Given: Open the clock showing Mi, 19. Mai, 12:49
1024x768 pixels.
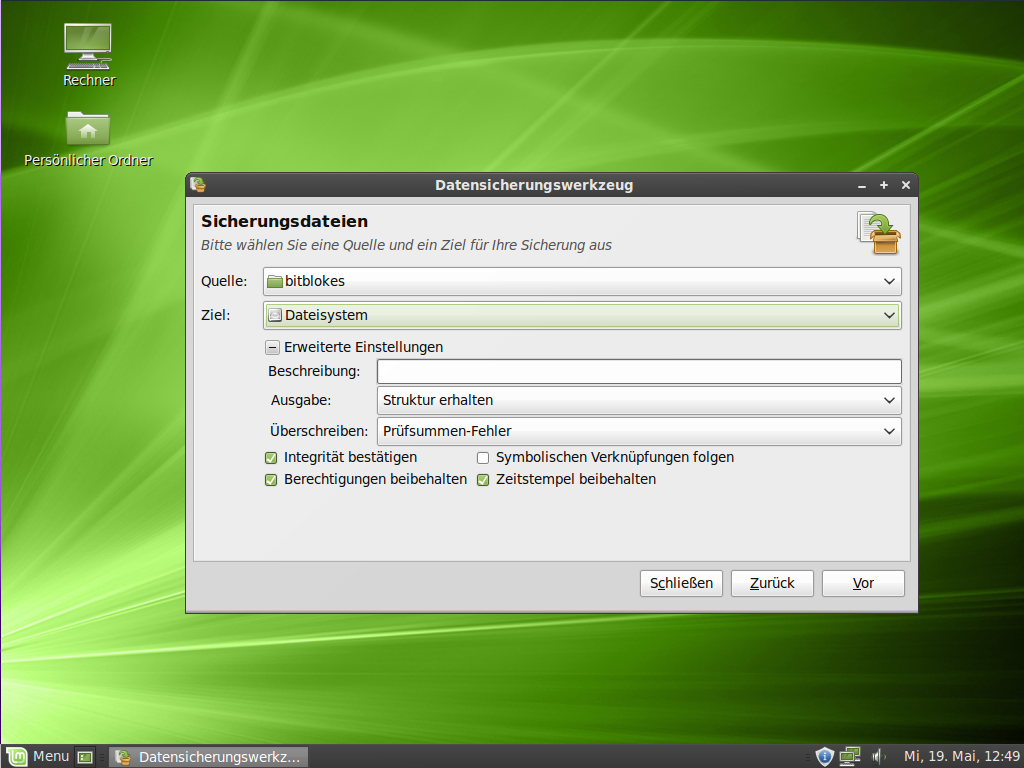Looking at the screenshot, I should click(961, 756).
